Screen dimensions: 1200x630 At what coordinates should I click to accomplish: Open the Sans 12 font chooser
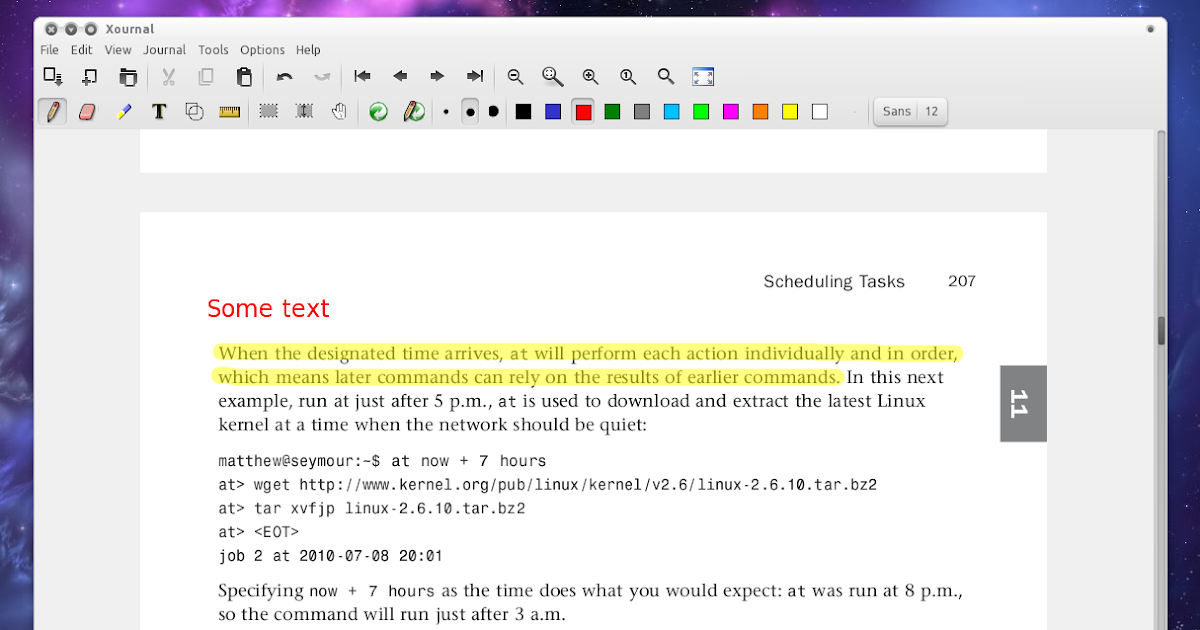click(x=910, y=112)
